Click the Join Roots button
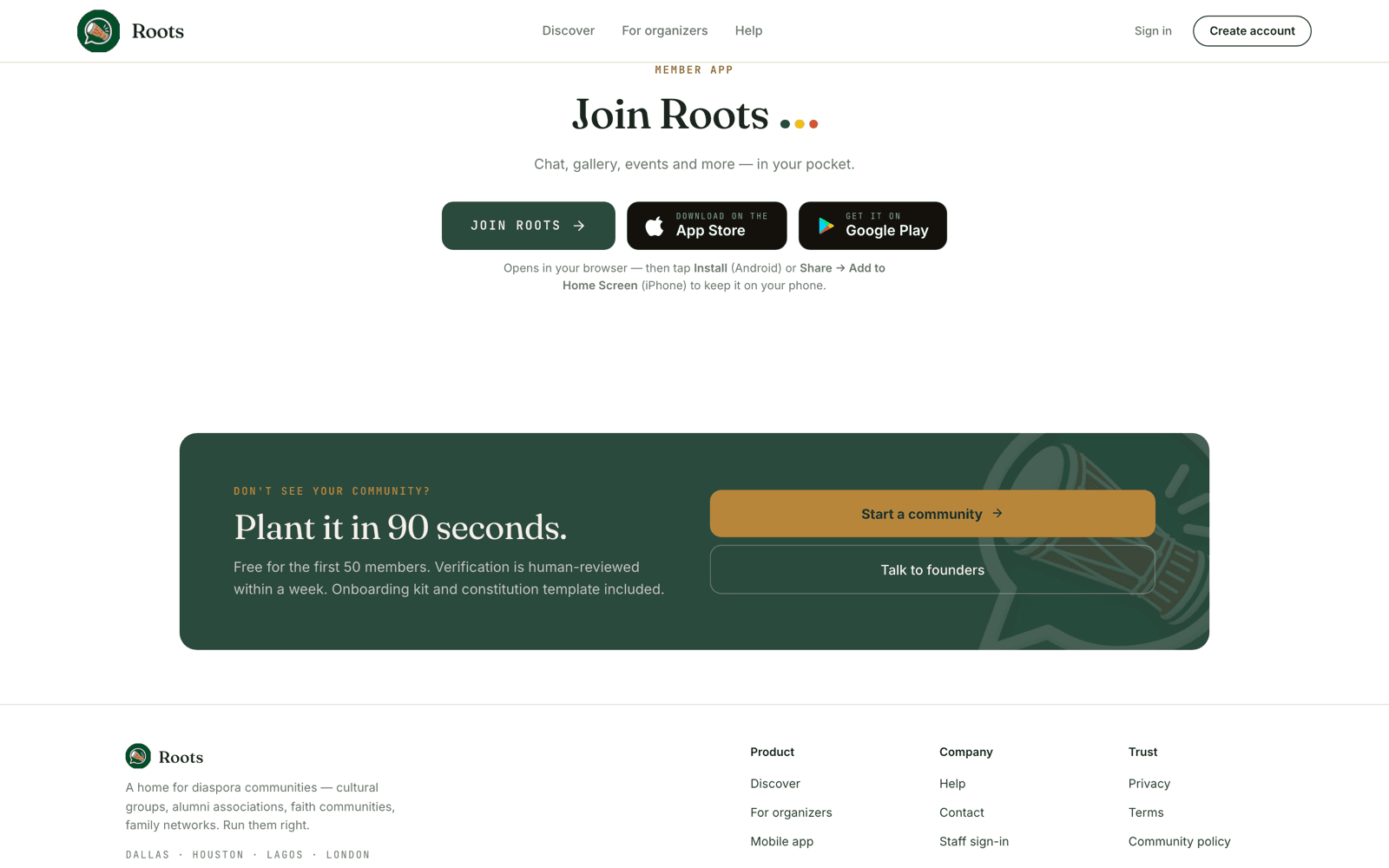This screenshot has width=1389, height=868. point(529,226)
